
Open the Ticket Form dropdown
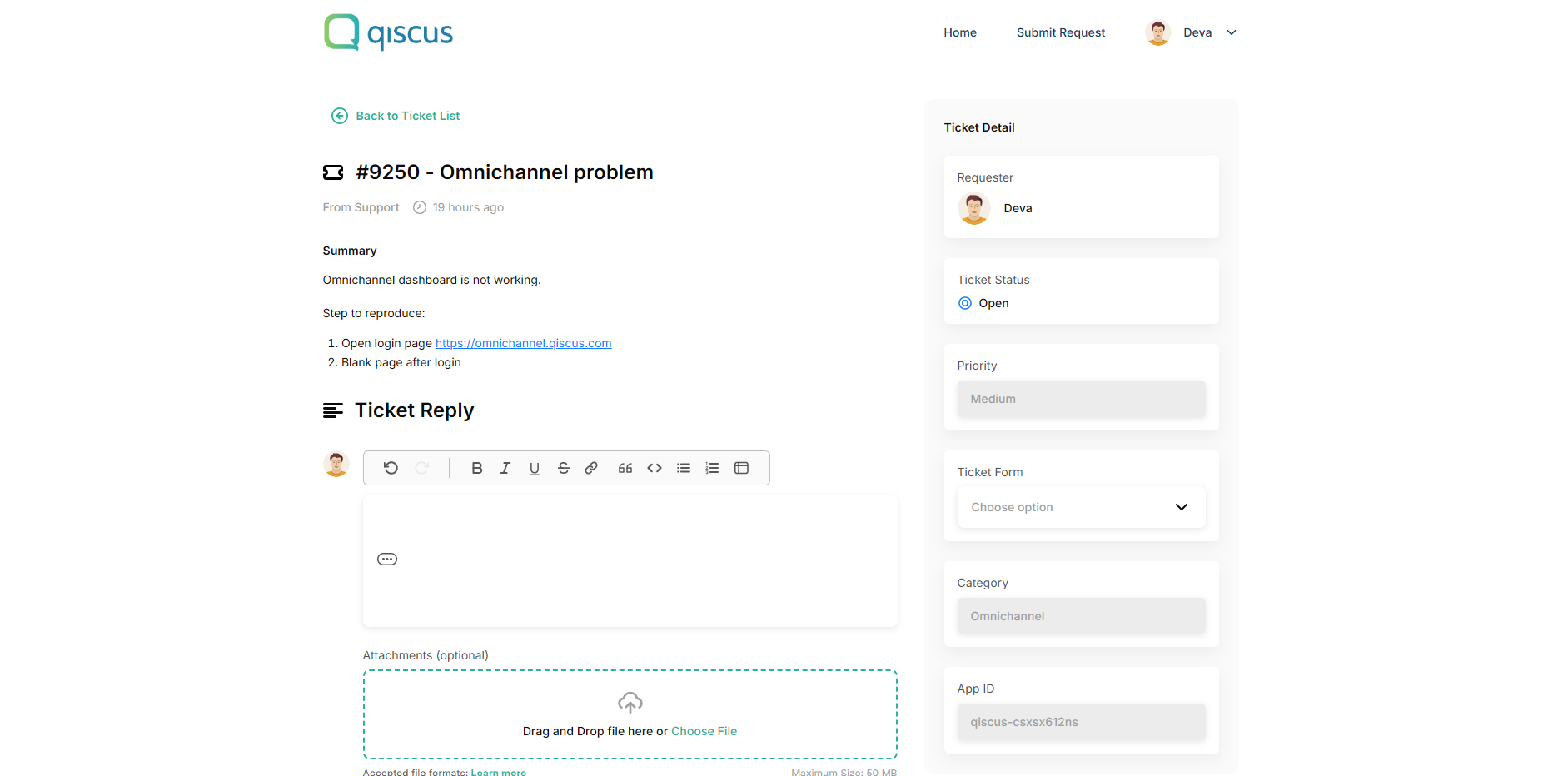tap(1081, 507)
